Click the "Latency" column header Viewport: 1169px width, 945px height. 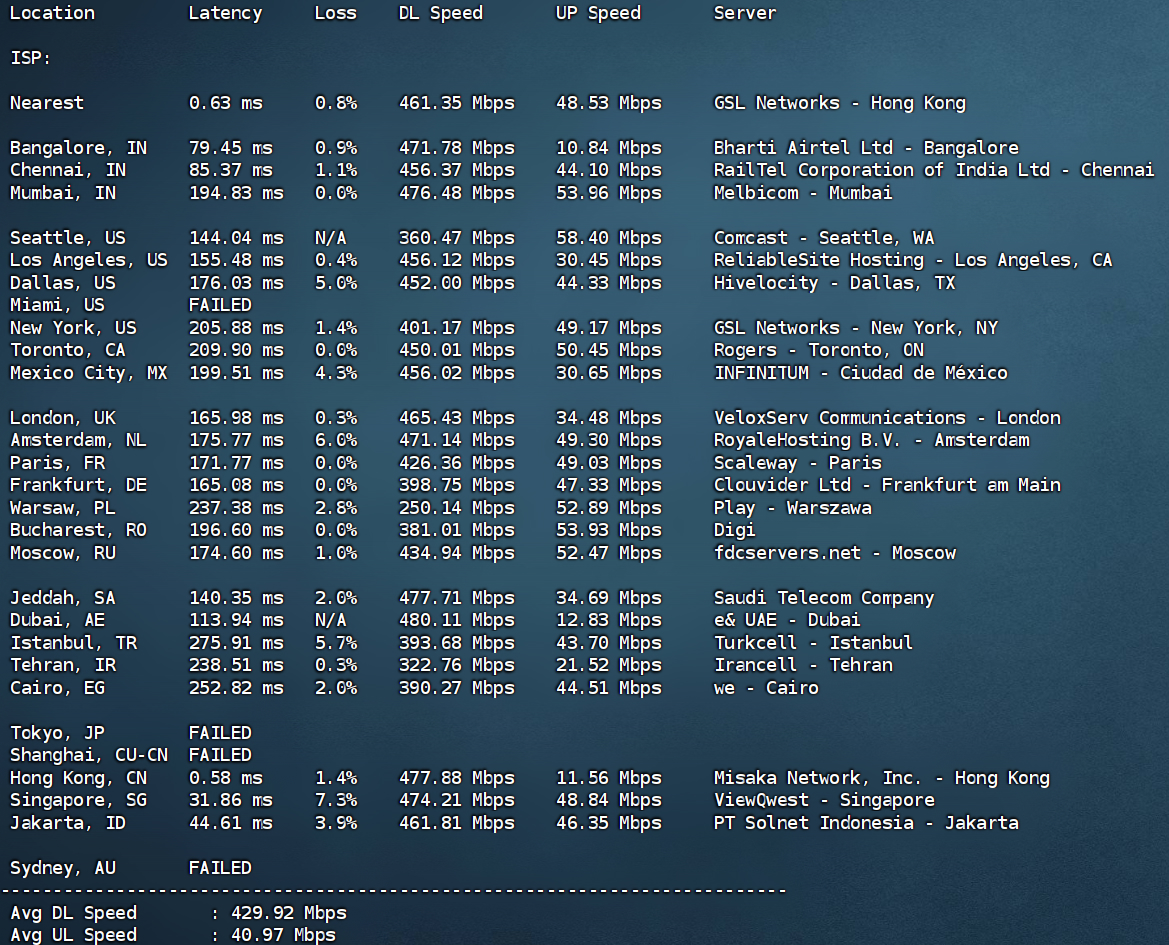tap(225, 13)
